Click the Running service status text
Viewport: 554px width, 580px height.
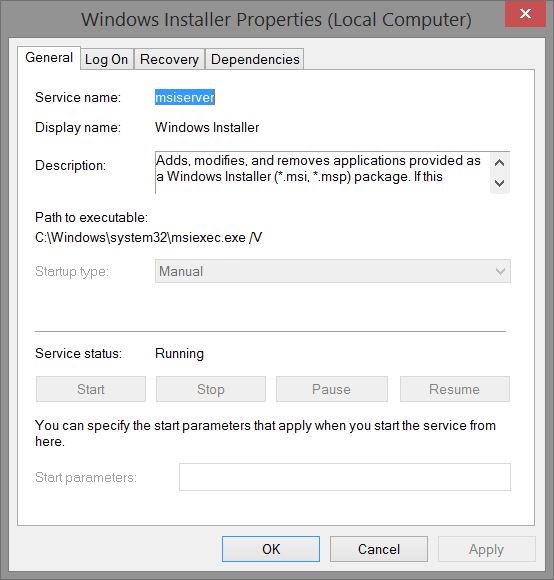click(x=179, y=354)
